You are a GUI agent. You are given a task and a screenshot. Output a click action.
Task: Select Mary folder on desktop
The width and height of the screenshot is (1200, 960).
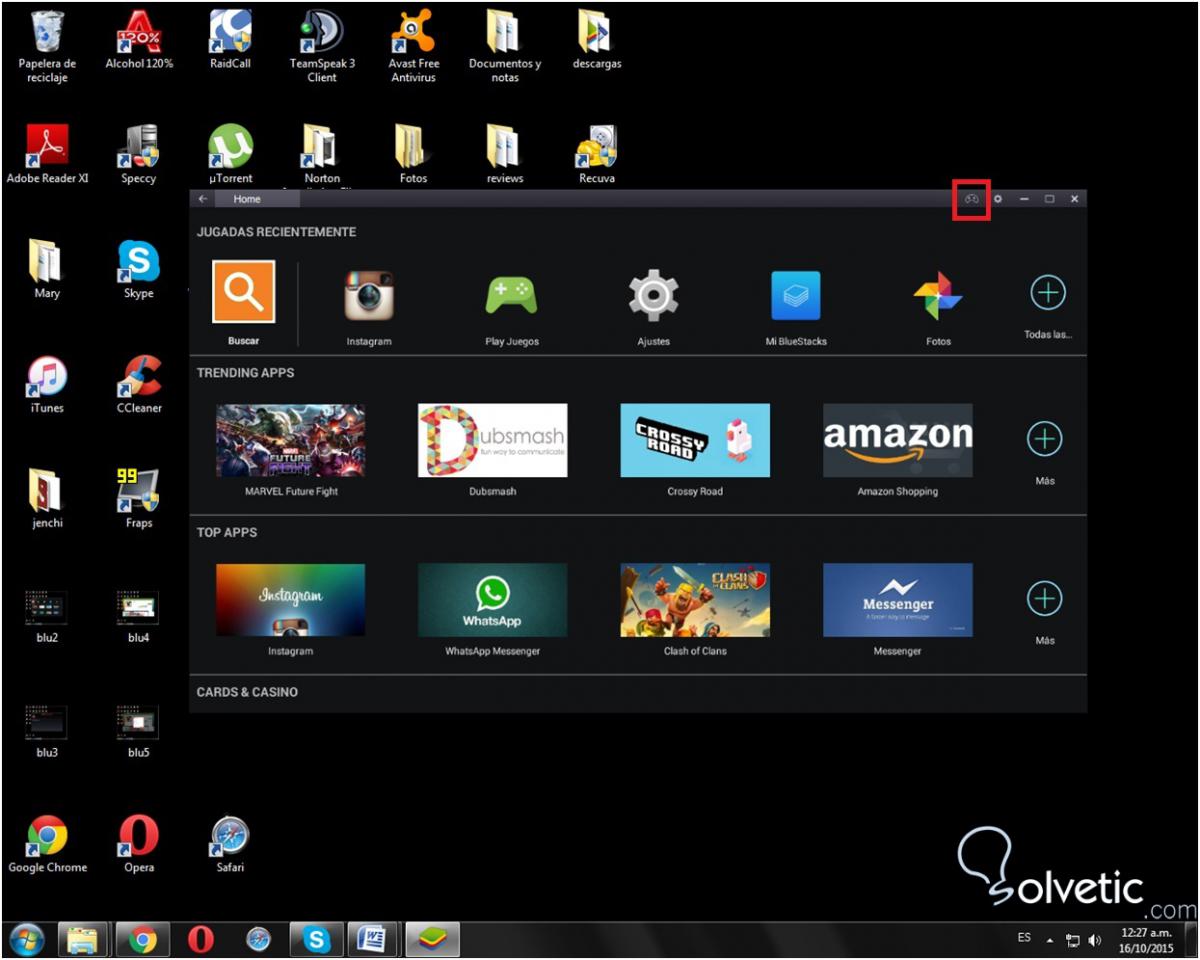(x=47, y=270)
